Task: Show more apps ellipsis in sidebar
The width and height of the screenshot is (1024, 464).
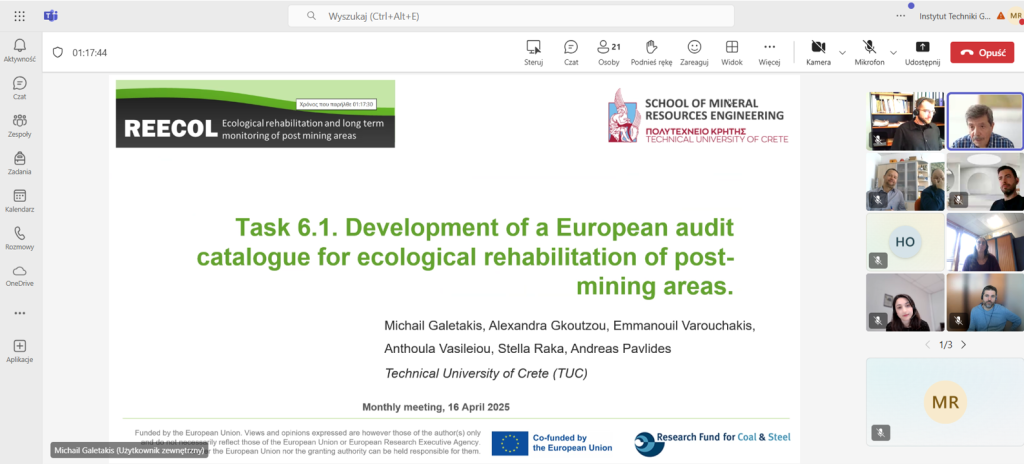Action: pos(20,313)
